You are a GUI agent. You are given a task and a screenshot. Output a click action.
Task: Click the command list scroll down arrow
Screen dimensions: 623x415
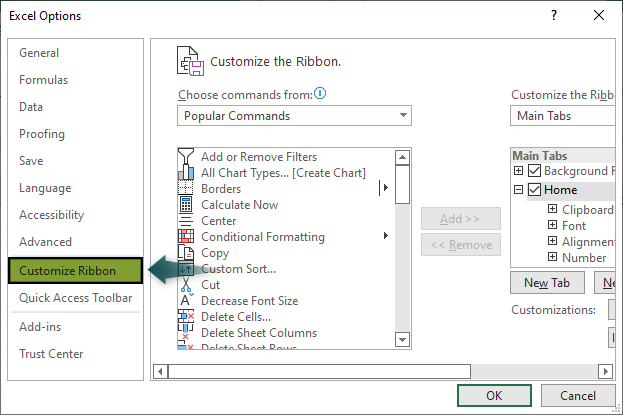coord(402,340)
